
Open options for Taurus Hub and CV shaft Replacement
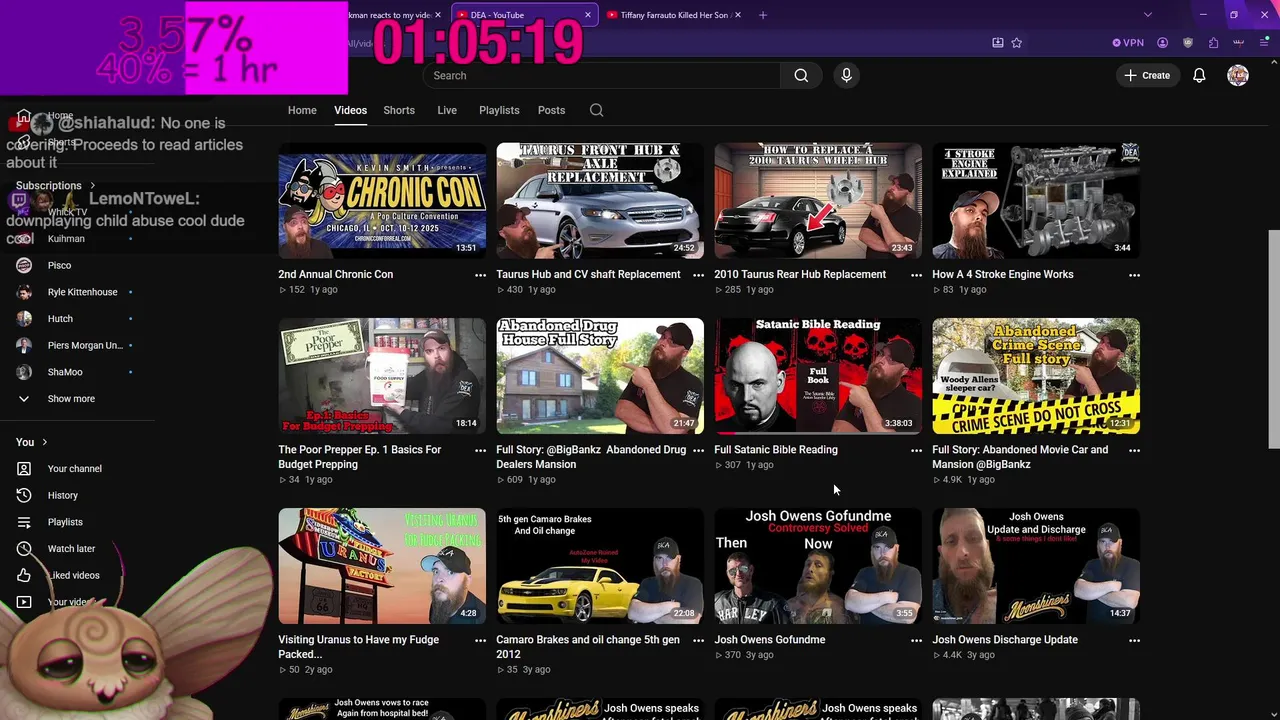[698, 275]
